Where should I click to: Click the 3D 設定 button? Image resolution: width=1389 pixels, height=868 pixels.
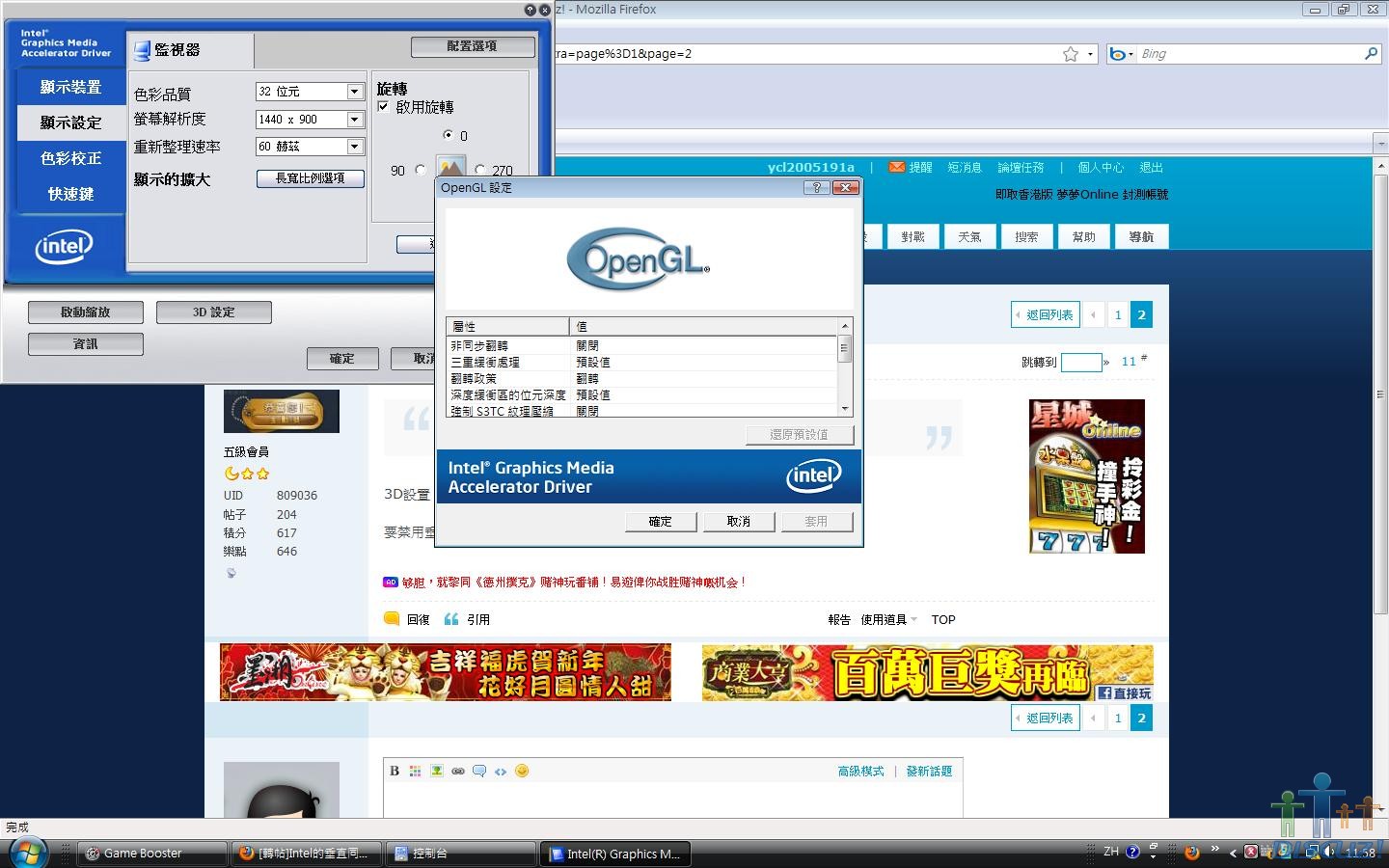point(213,312)
